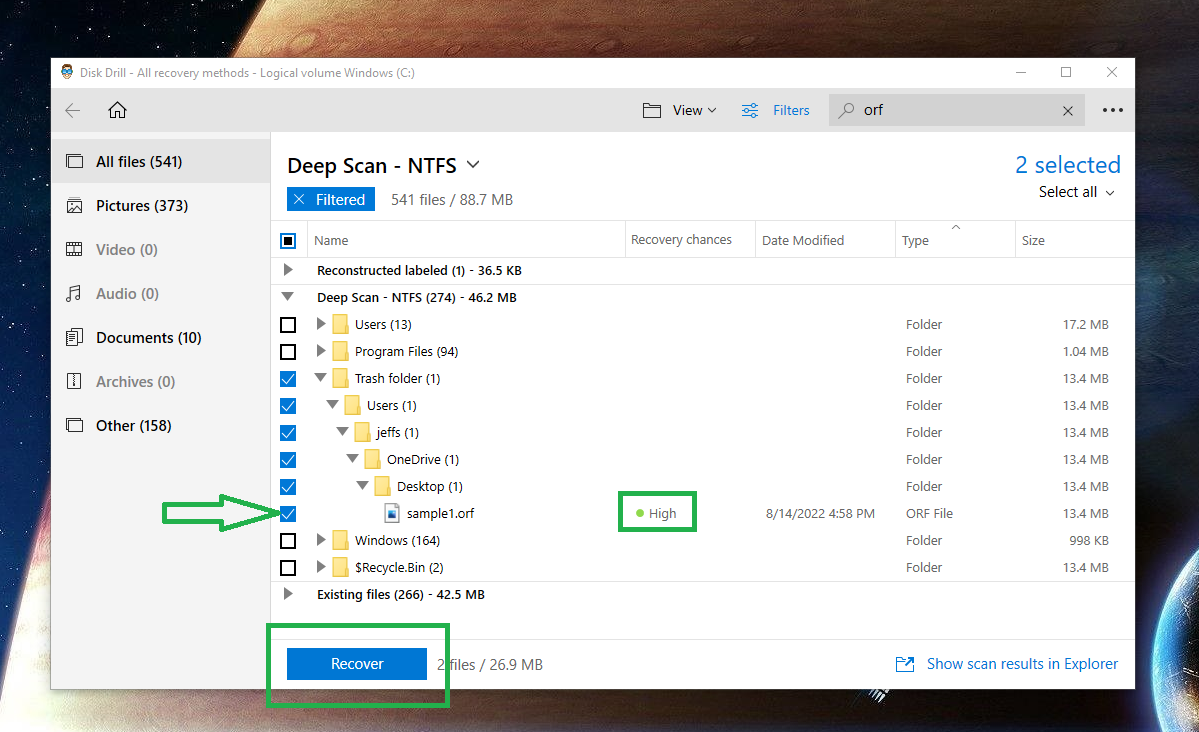Click the Program Files folder icon
This screenshot has height=732, width=1199.
[x=340, y=351]
